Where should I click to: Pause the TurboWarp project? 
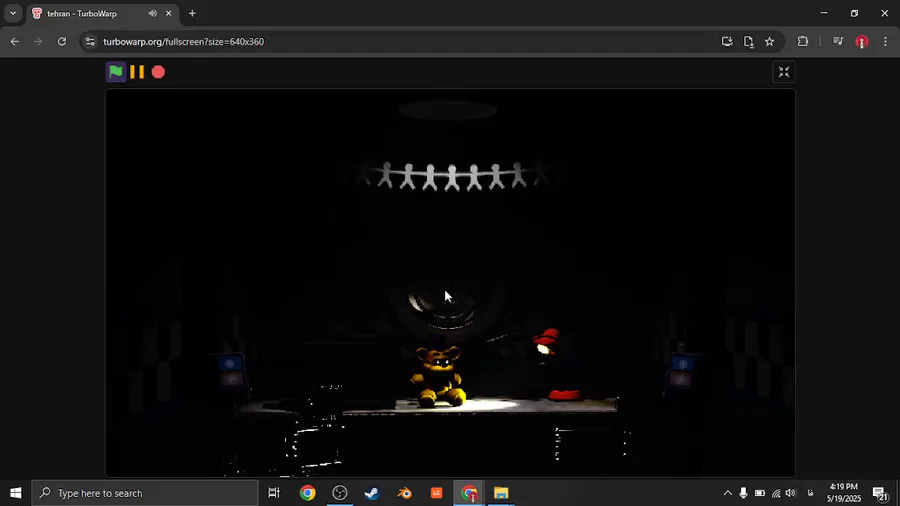coord(137,72)
